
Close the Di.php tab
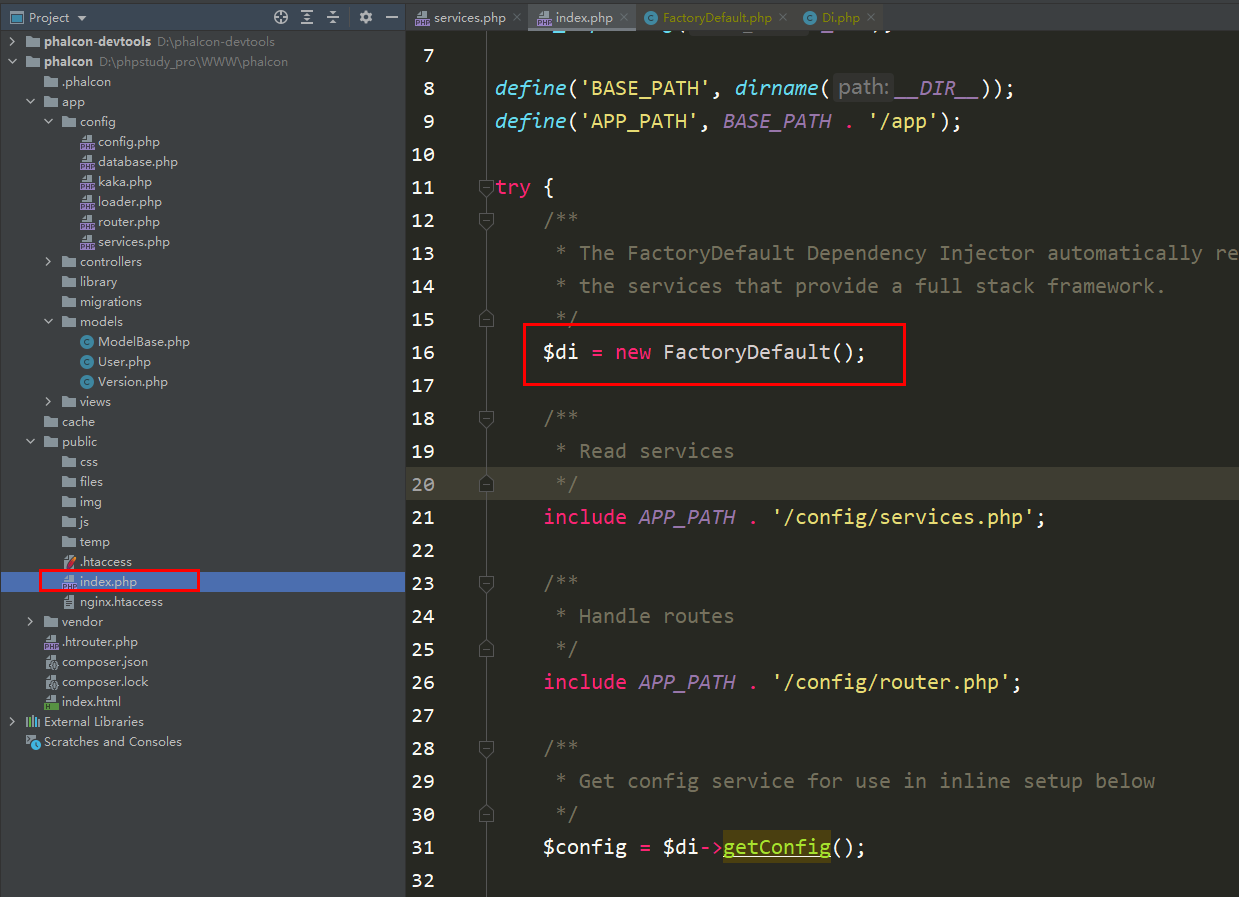(871, 17)
